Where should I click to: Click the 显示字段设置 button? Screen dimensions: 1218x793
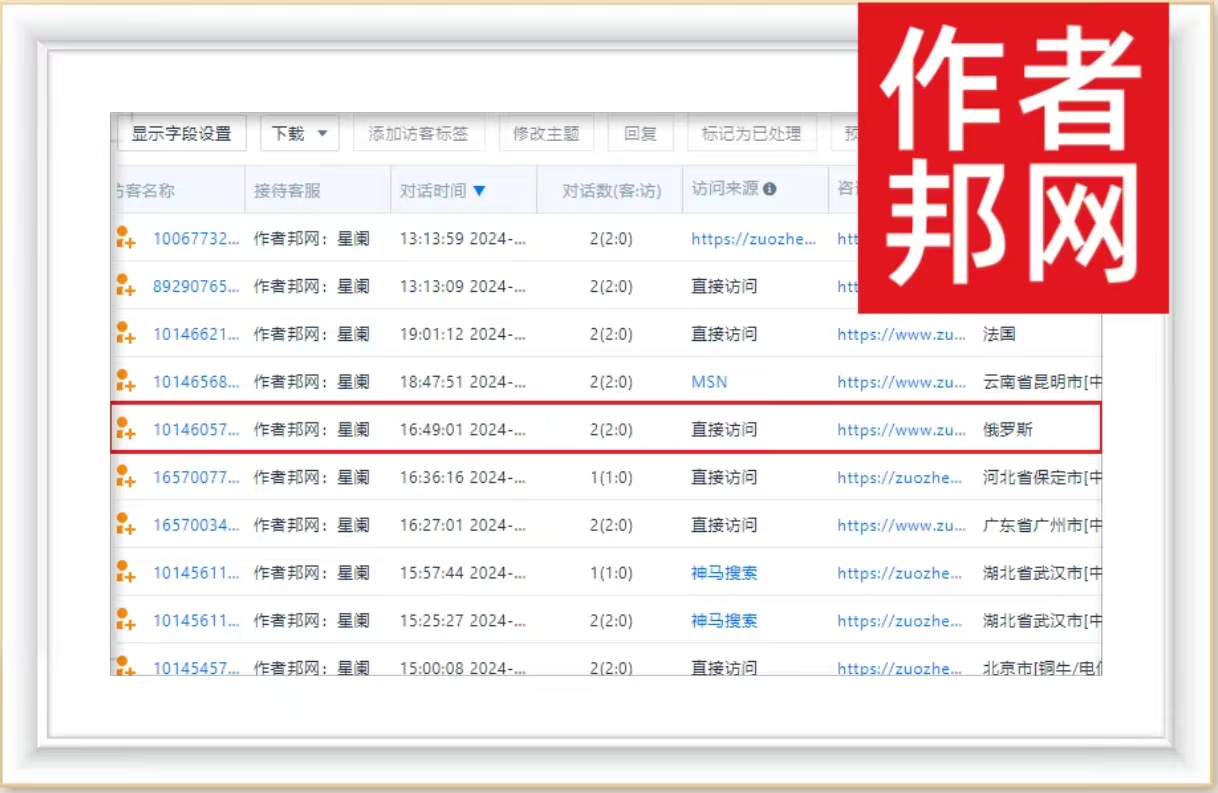[181, 133]
